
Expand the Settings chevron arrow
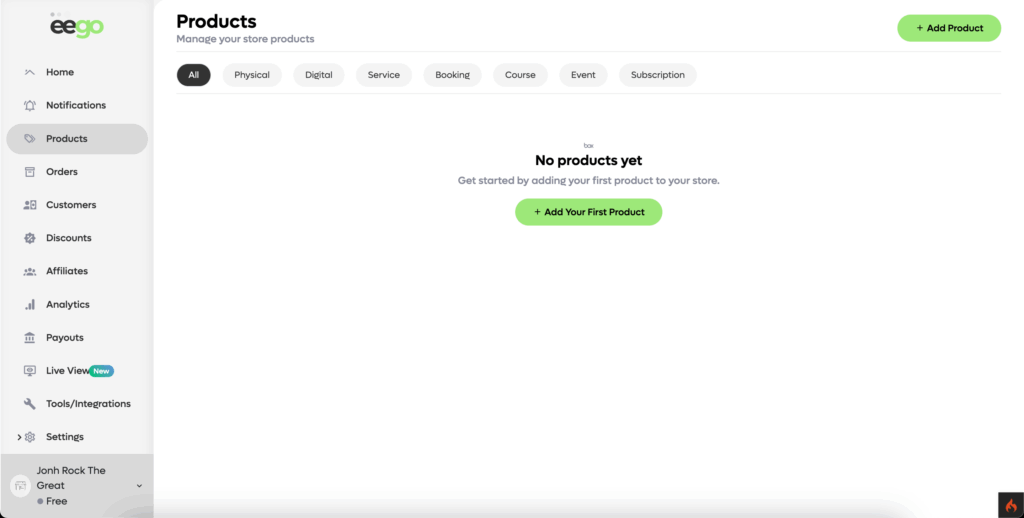point(18,437)
